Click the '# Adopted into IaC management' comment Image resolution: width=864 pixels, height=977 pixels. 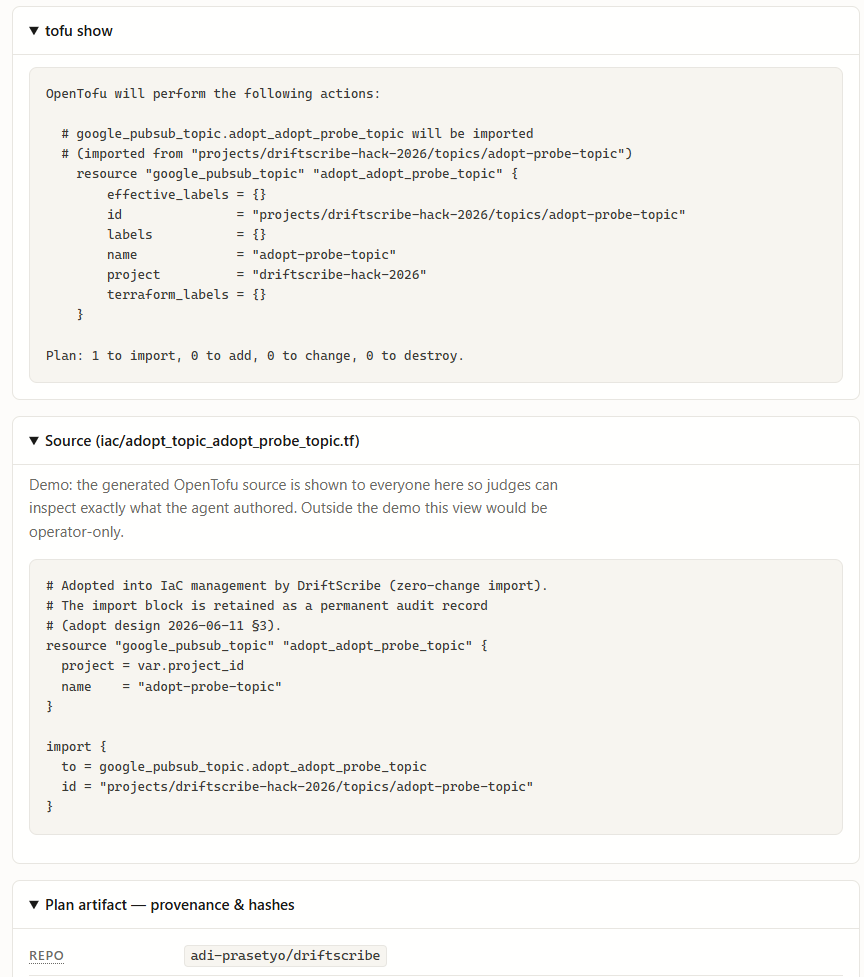pos(297,586)
